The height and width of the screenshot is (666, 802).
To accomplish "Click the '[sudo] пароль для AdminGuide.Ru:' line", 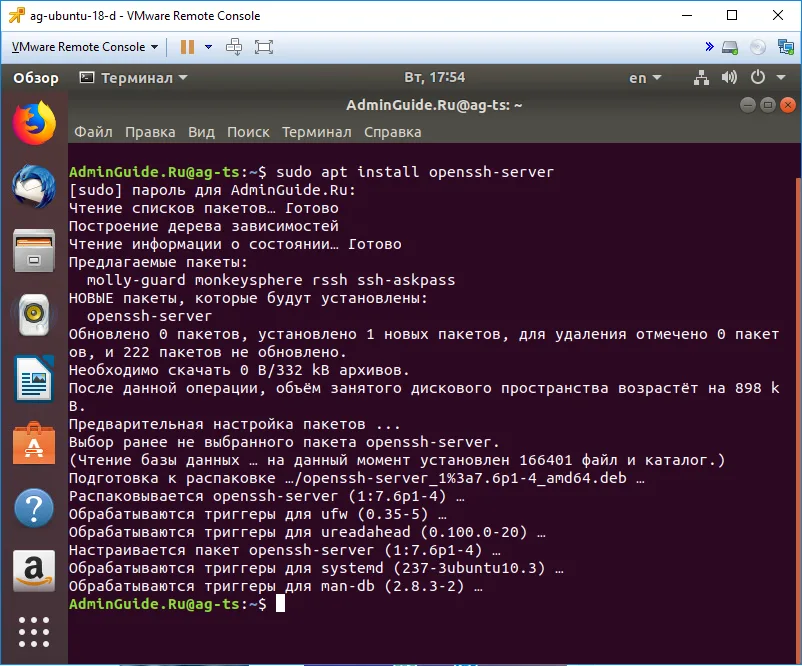I will (212, 190).
